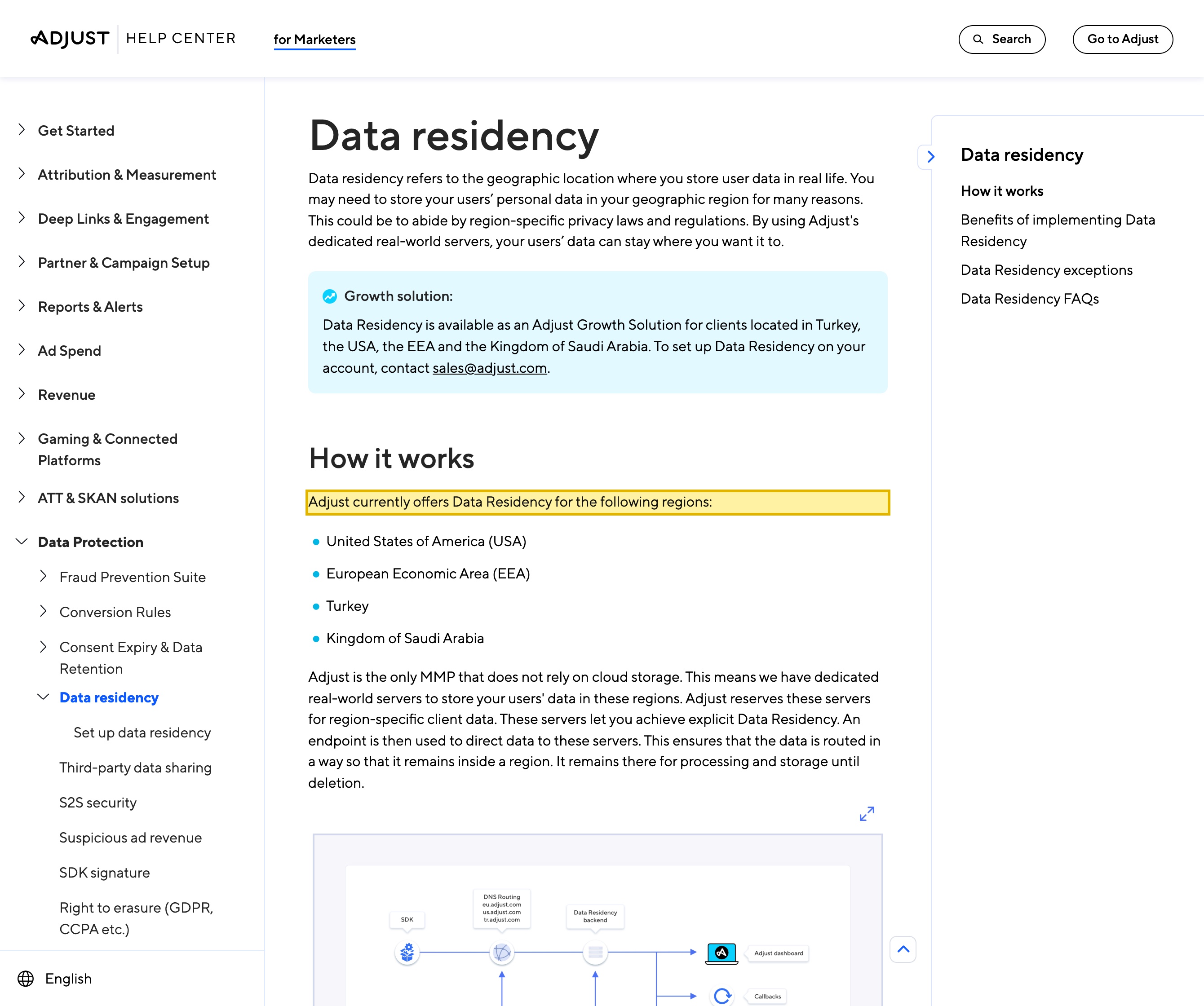Open S2S security page

(98, 803)
